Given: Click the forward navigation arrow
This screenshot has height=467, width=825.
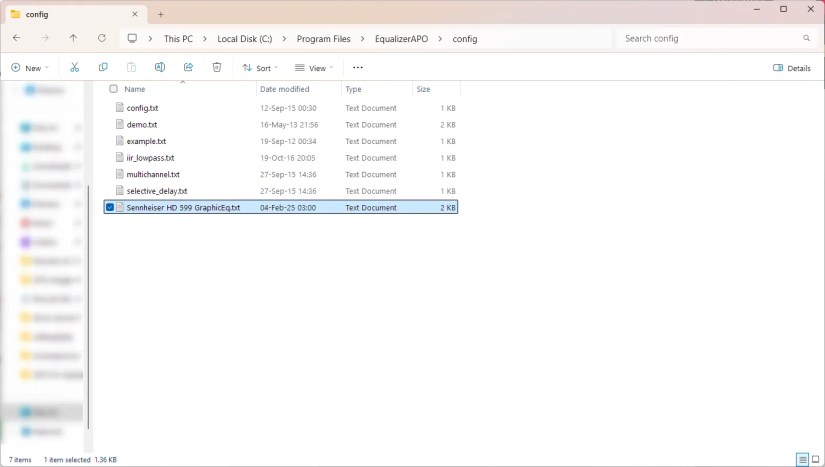Looking at the screenshot, I should point(45,38).
